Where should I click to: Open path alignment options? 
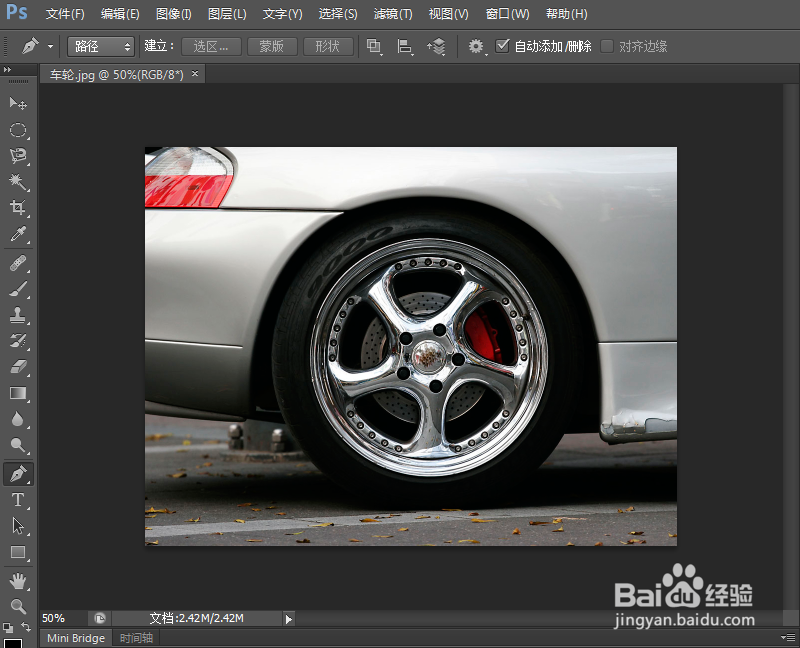coord(405,46)
